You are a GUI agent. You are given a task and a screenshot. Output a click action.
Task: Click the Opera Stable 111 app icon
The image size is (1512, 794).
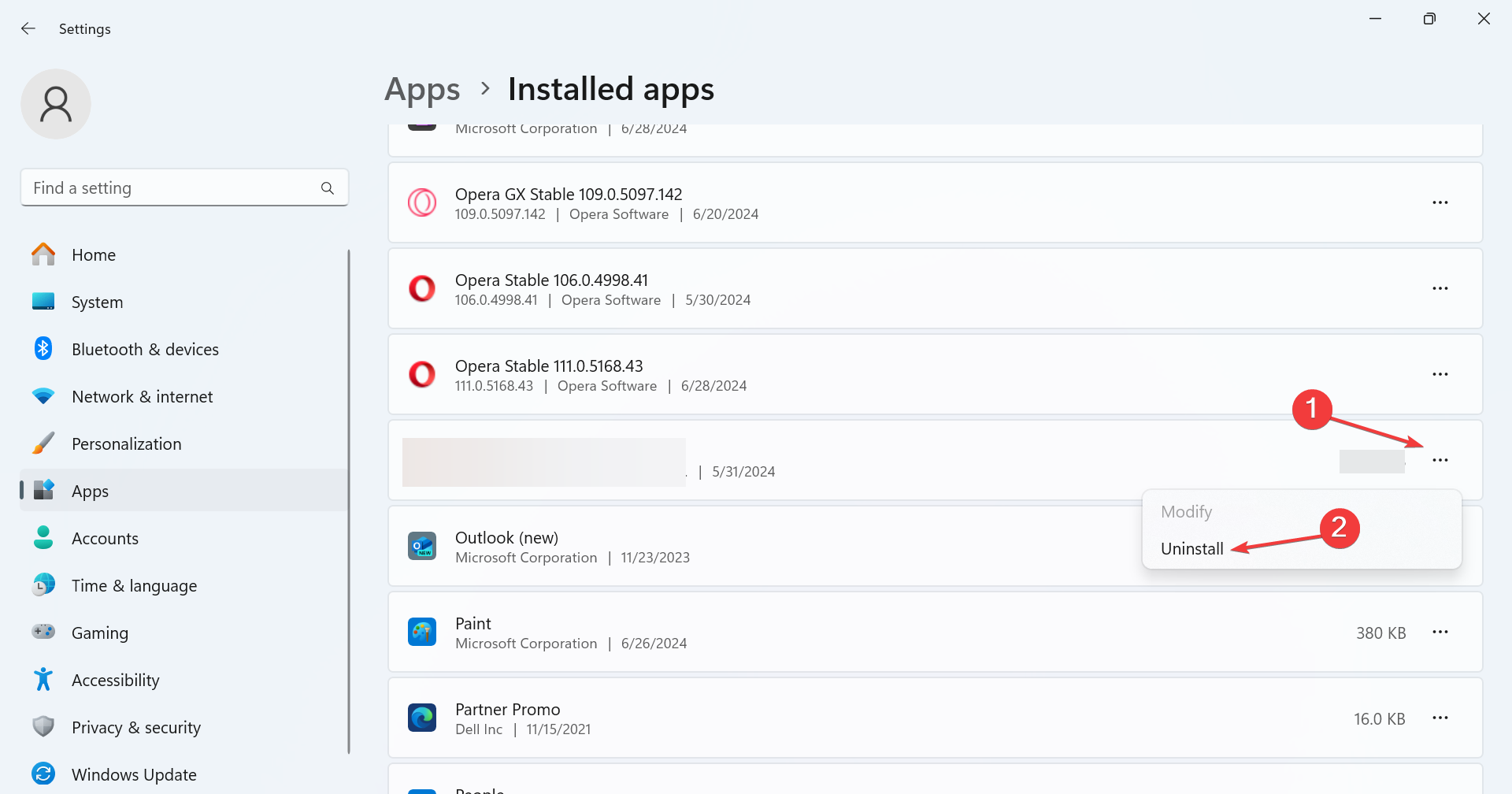pos(422,374)
